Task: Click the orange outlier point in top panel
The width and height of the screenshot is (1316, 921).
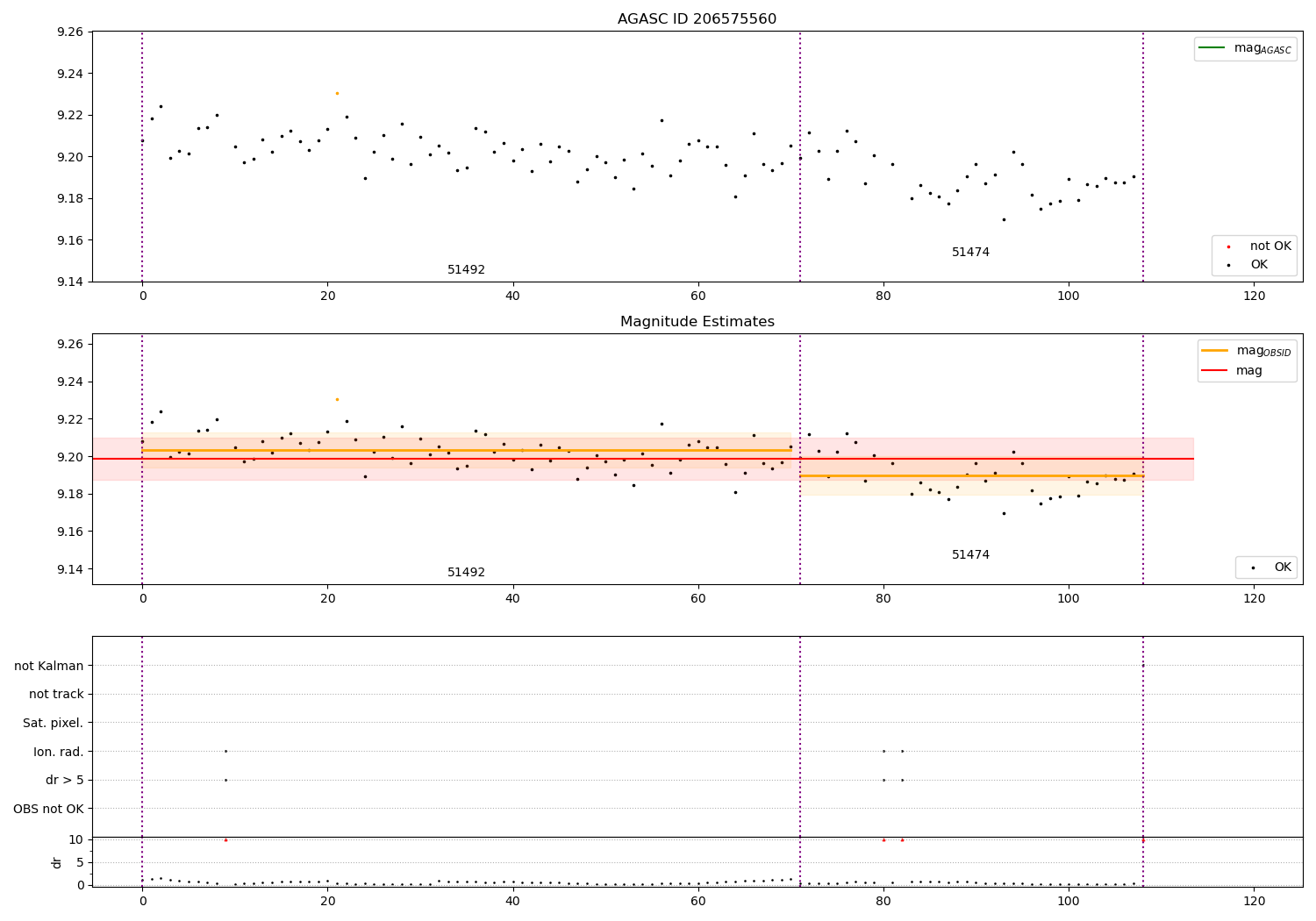Action: 337,93
